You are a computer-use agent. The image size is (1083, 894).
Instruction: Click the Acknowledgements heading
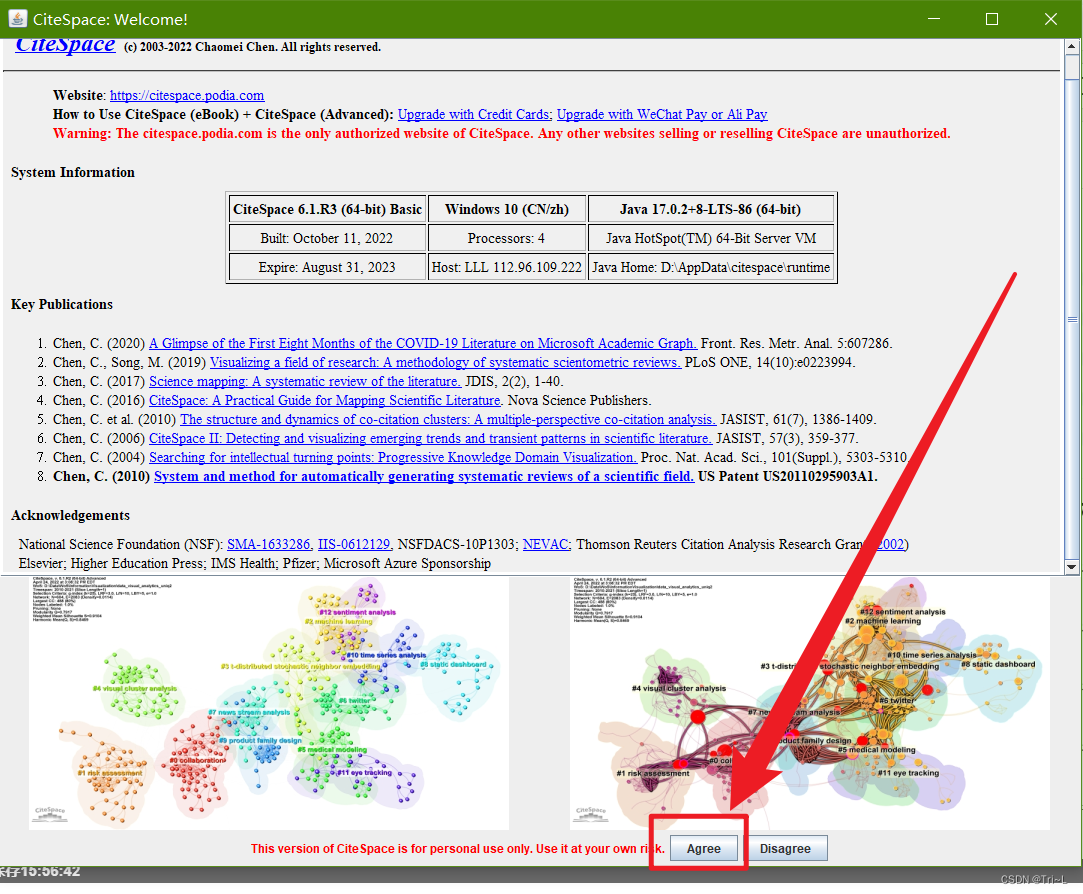point(70,515)
